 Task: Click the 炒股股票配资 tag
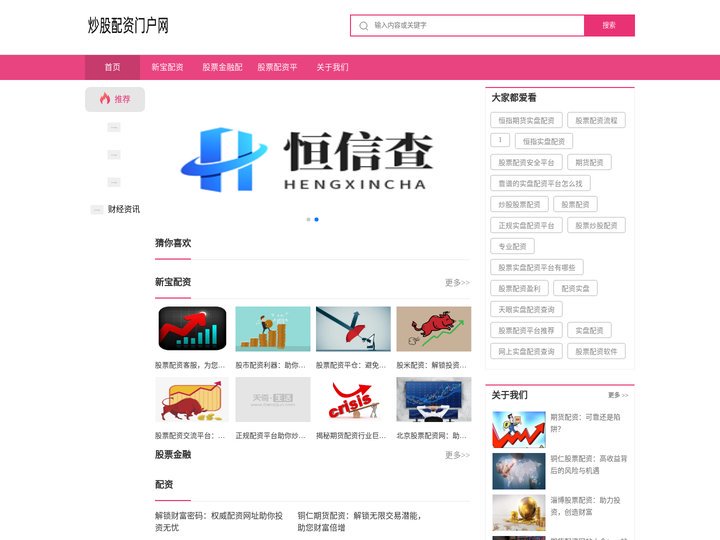coord(519,204)
